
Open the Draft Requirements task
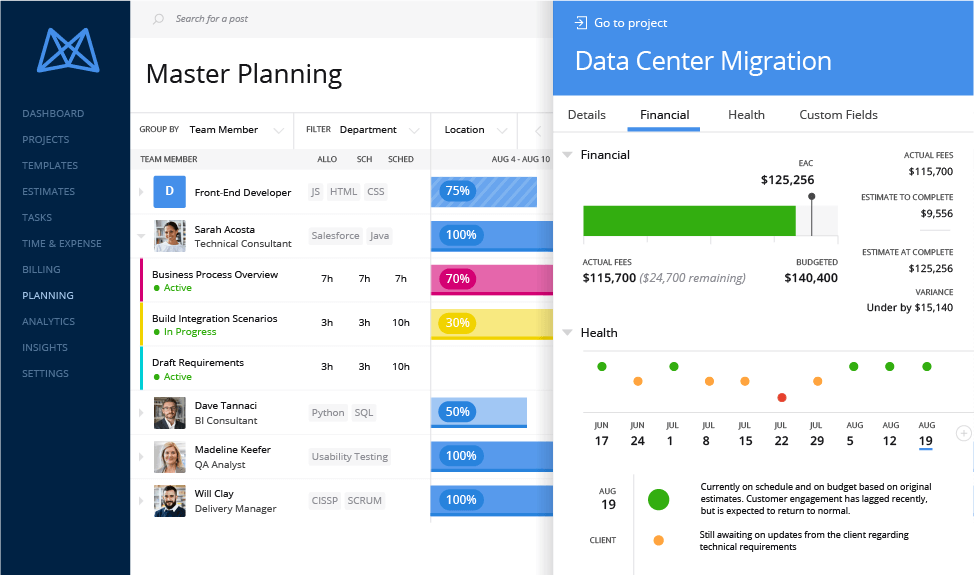198,363
